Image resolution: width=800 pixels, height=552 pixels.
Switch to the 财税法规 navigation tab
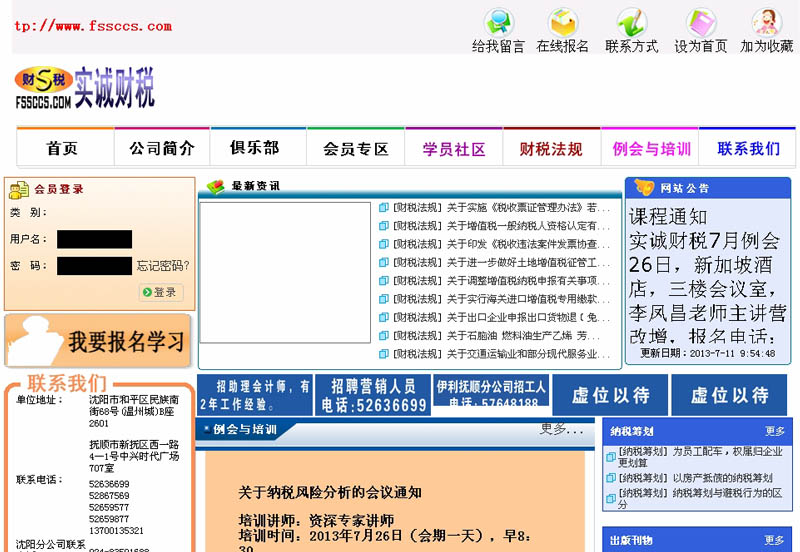pos(550,148)
